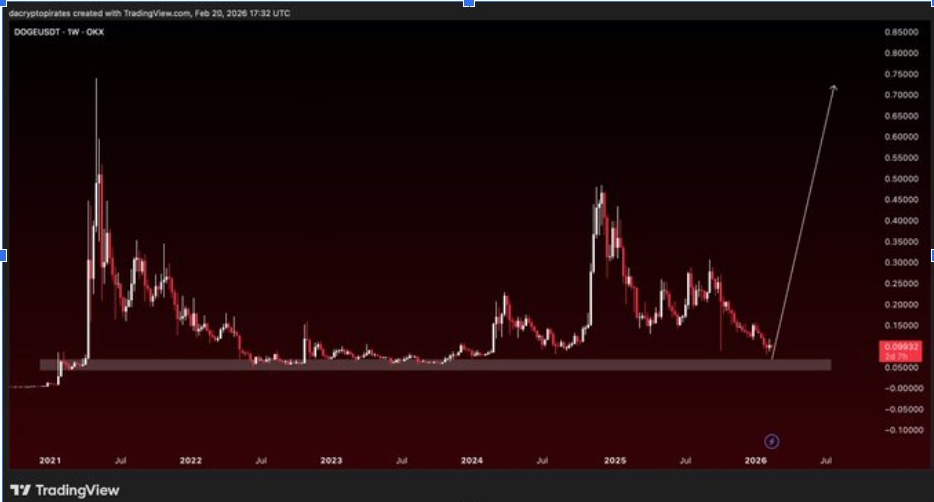Click the 2023 time axis label

point(331,460)
